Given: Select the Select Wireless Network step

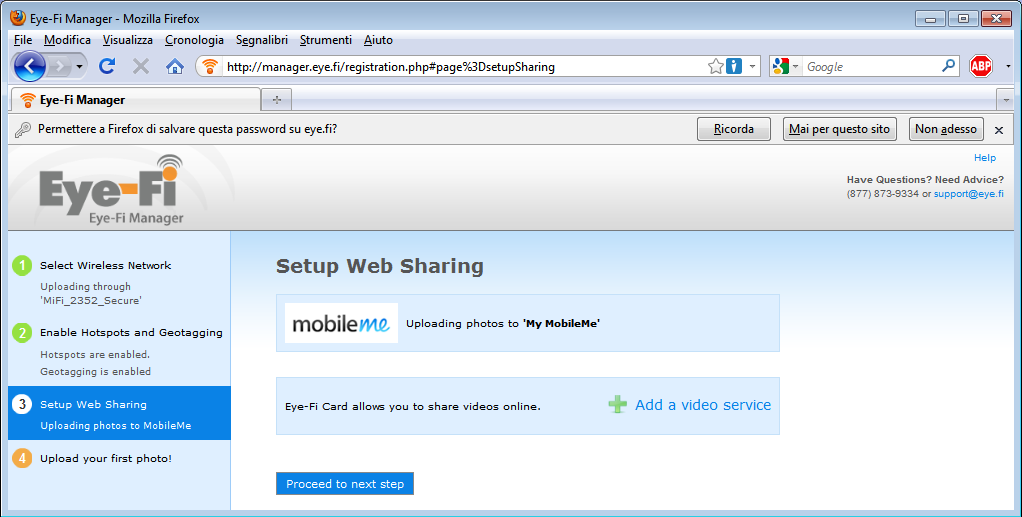Looking at the screenshot, I should coord(106,265).
